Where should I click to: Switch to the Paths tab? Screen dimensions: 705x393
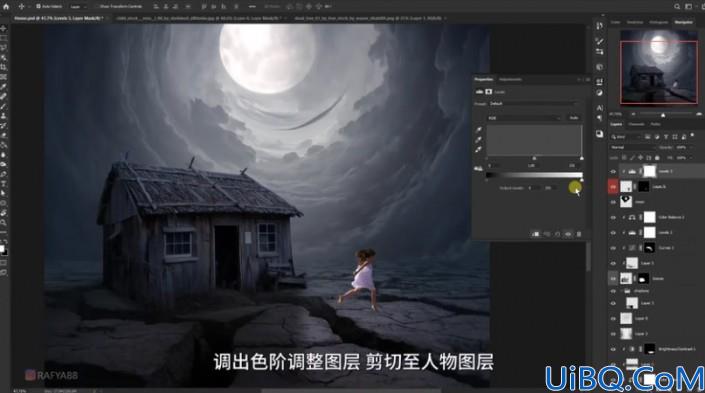(x=656, y=125)
